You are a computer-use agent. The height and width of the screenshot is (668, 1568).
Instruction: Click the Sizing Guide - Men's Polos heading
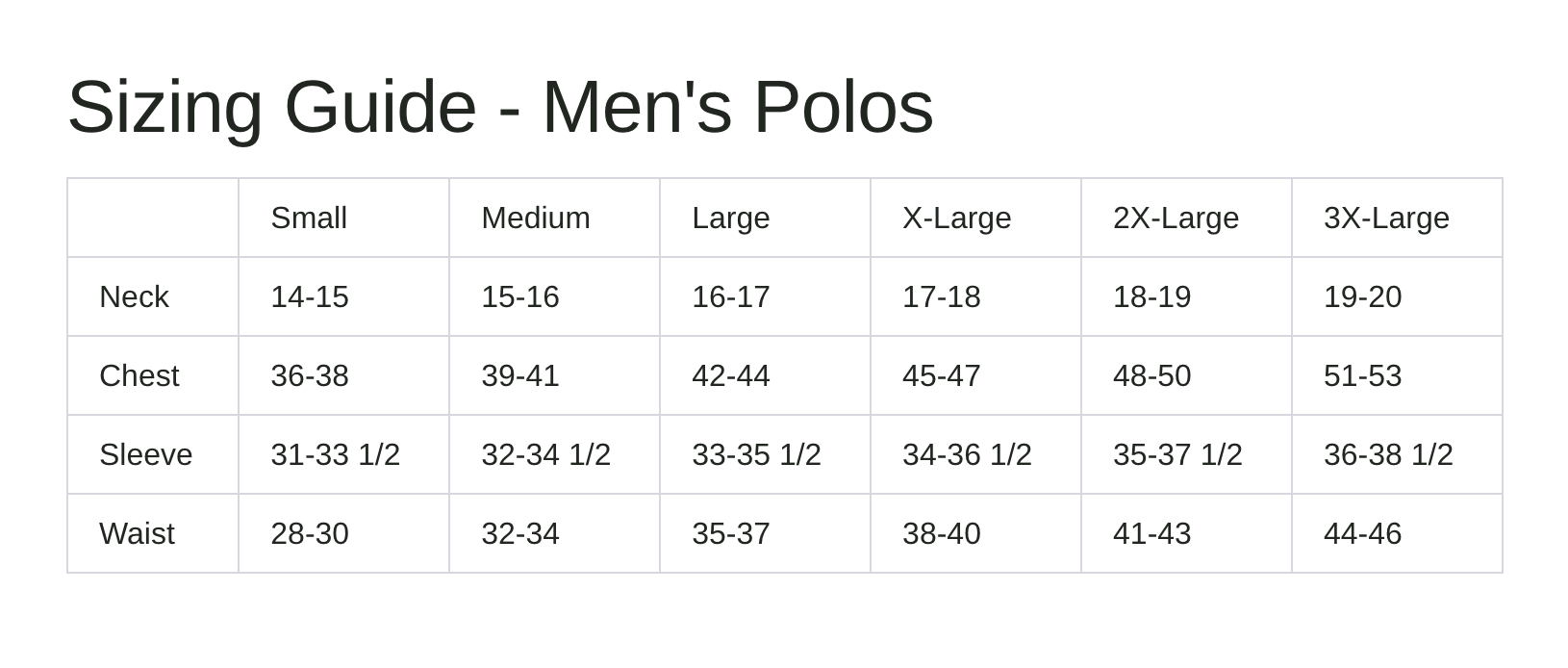tap(500, 107)
